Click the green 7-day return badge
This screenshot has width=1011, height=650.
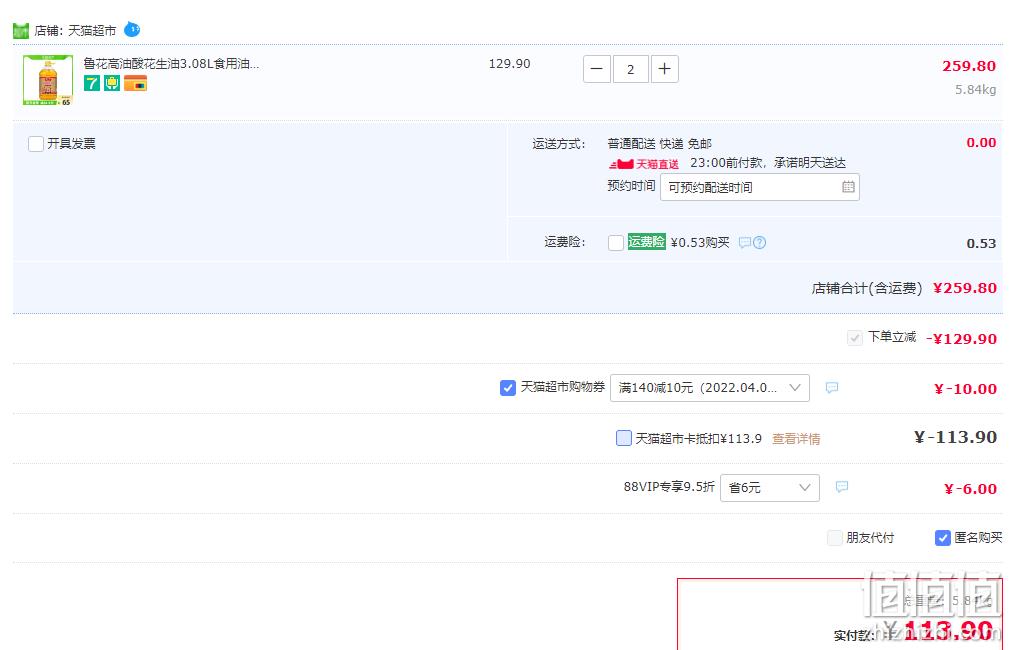point(92,83)
